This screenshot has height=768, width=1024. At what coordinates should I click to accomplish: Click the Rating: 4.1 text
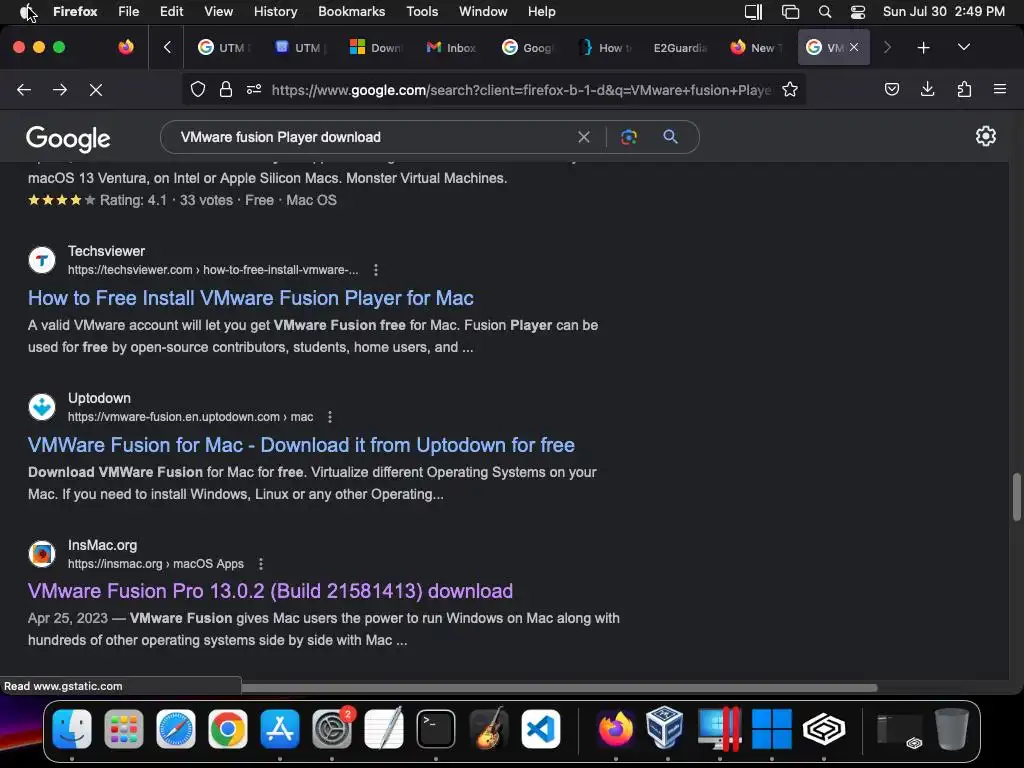pos(133,200)
